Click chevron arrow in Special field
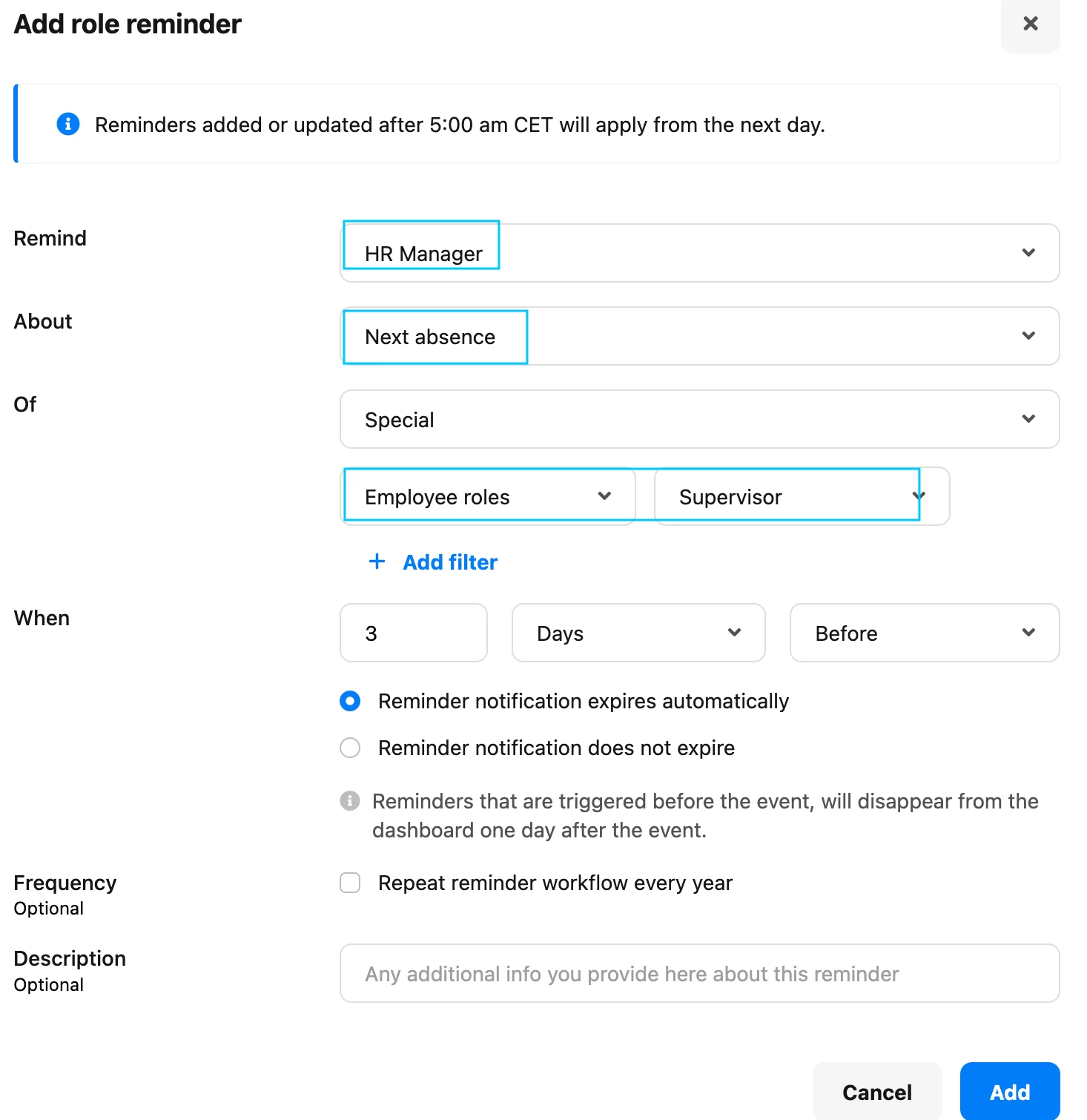 point(1028,419)
